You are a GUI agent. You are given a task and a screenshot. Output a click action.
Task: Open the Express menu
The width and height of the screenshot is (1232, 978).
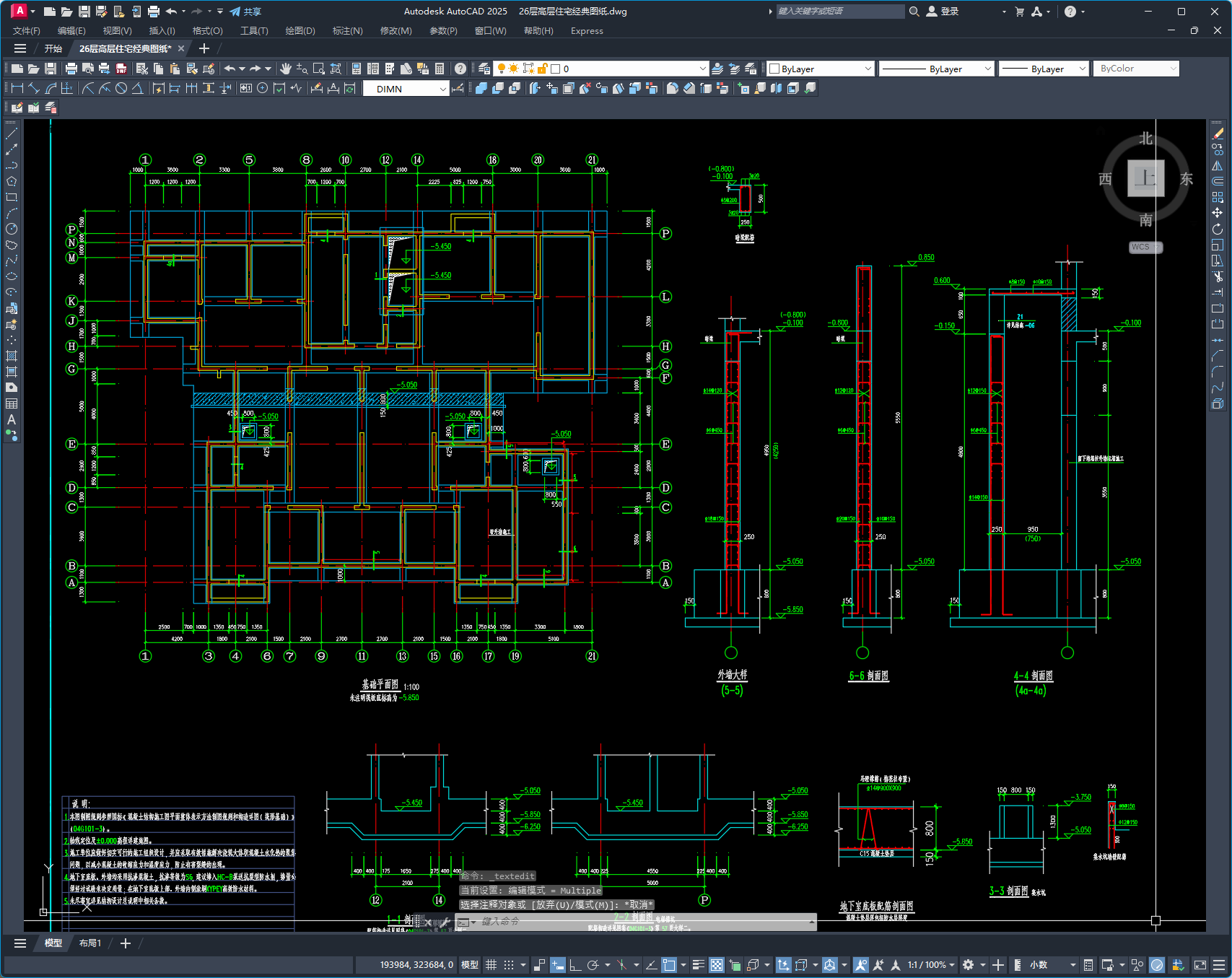[x=587, y=30]
